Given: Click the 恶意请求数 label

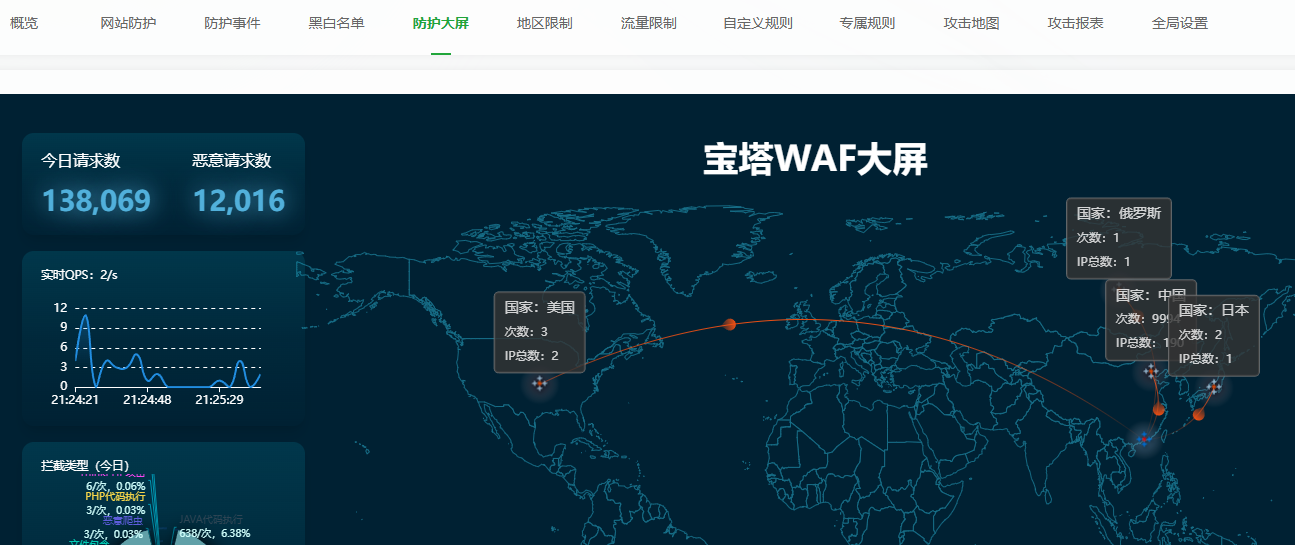Looking at the screenshot, I should coord(232,161).
